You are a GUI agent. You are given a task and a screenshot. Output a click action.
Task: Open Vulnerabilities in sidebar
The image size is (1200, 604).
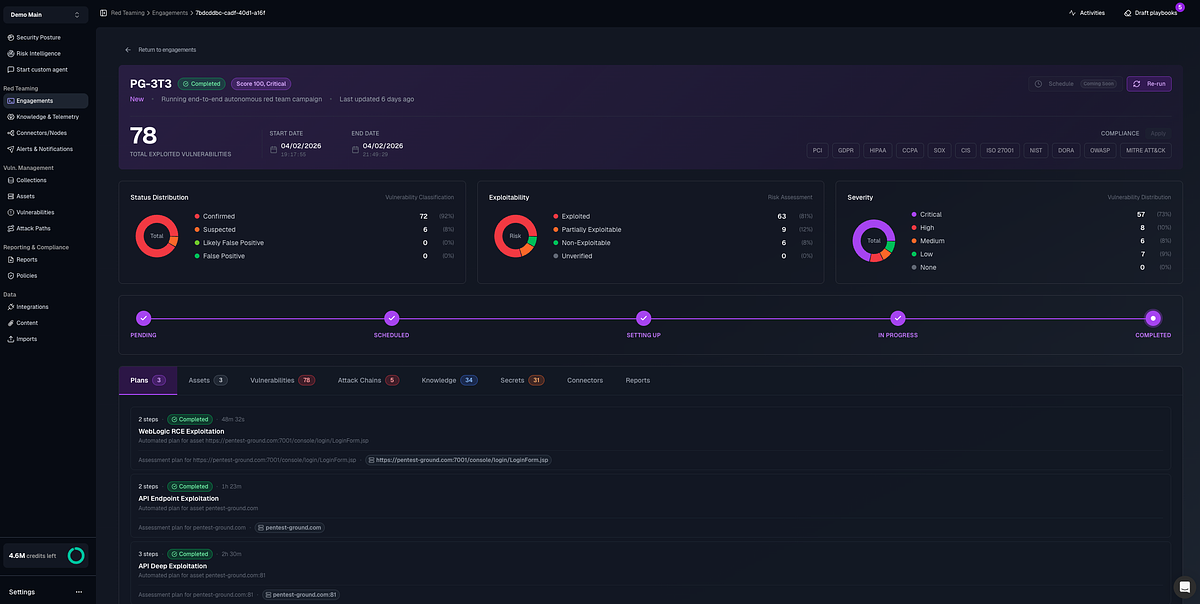pyautogui.click(x=35, y=212)
